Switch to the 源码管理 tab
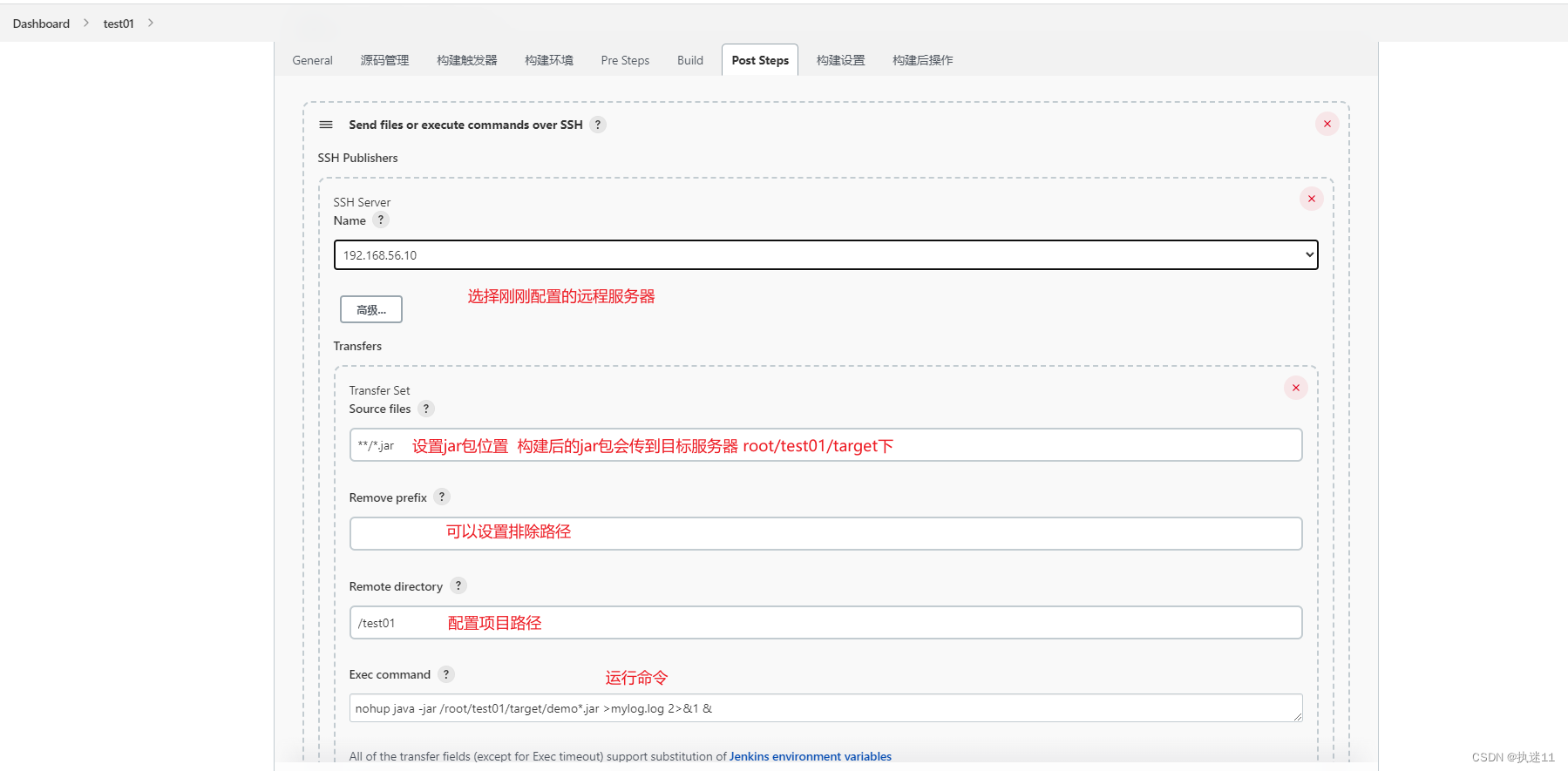 (x=384, y=60)
